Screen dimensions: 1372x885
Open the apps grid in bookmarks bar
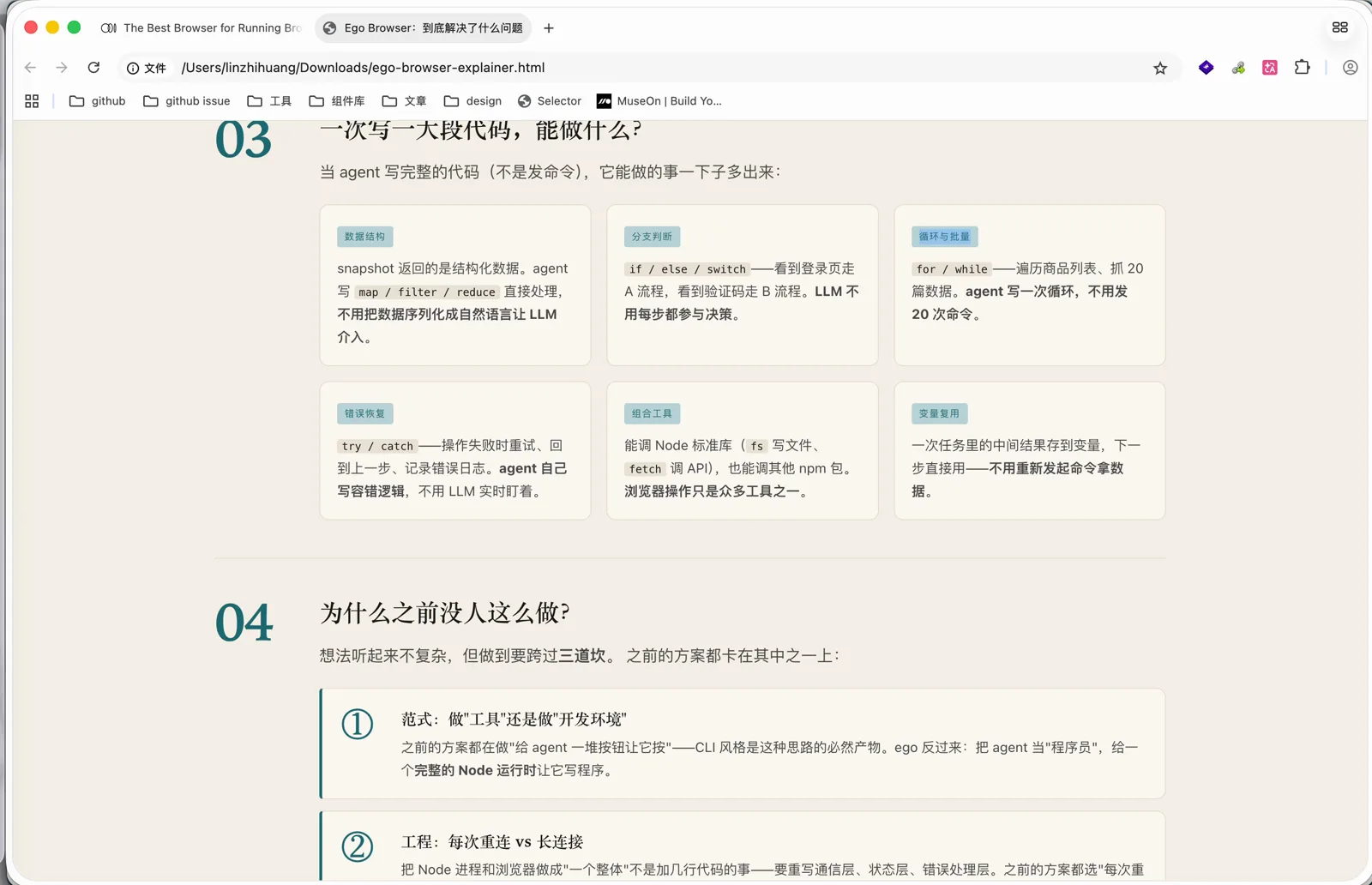32,101
